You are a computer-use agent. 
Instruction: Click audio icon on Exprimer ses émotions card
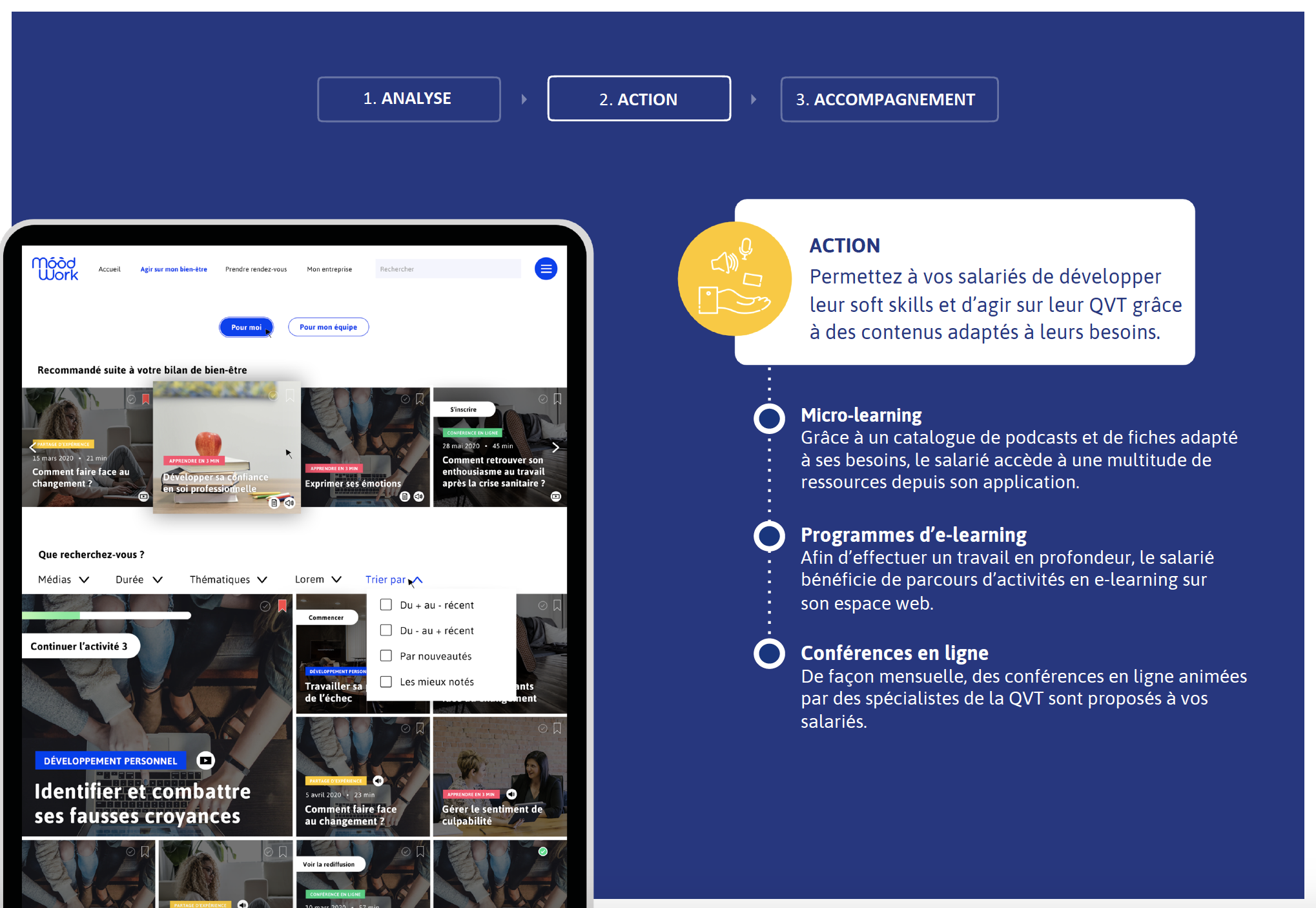[419, 496]
